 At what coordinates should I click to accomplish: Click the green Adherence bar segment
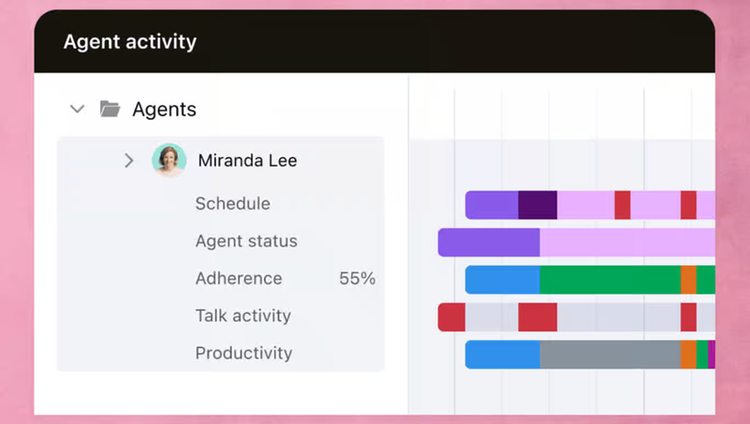click(610, 279)
